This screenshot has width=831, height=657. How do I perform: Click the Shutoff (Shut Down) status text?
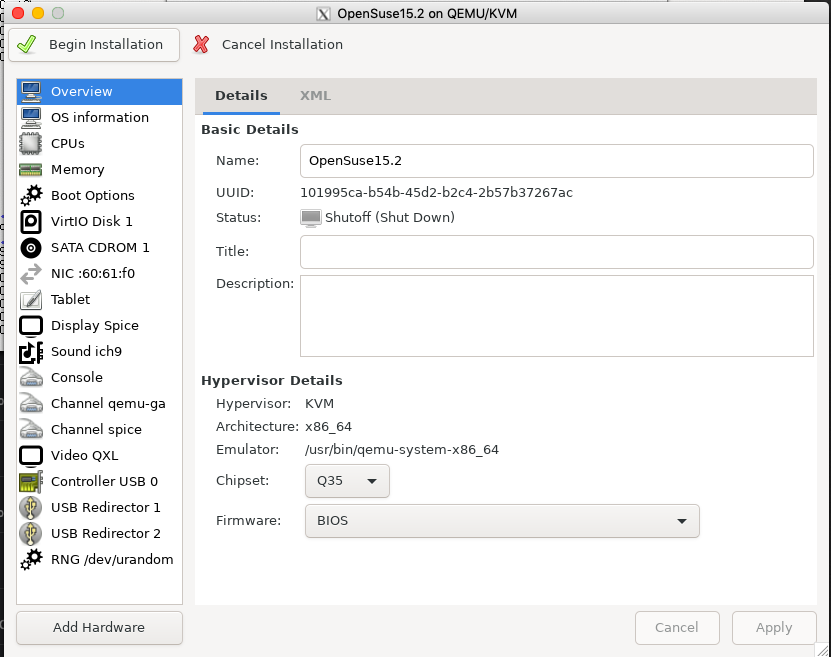[390, 218]
